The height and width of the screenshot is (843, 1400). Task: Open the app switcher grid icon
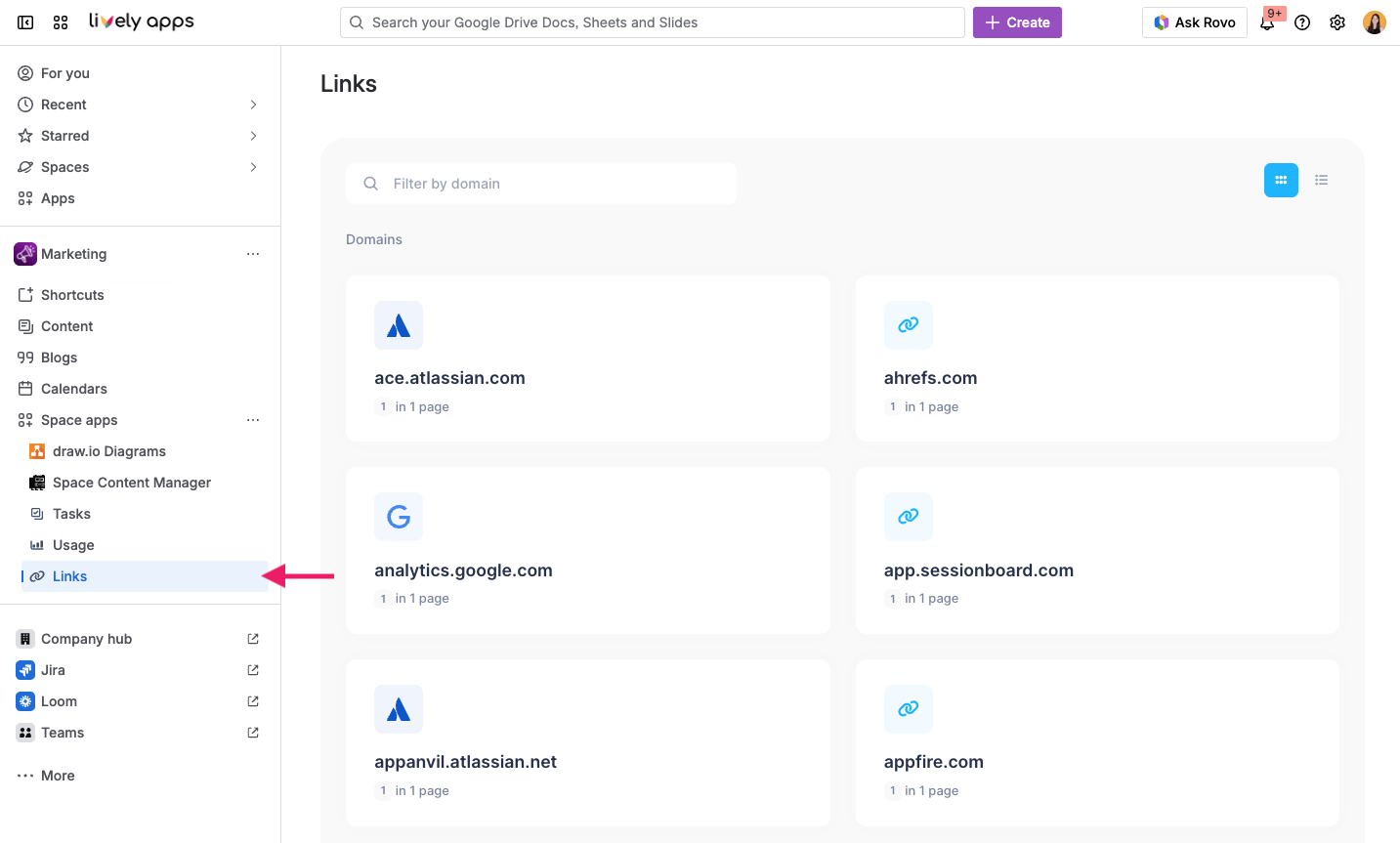coord(60,21)
